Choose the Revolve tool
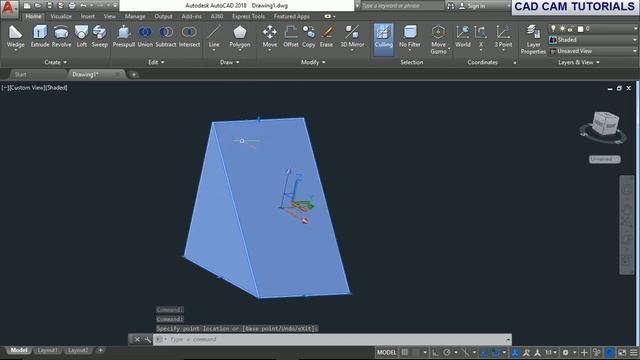This screenshot has height=360, width=640. (x=61, y=37)
